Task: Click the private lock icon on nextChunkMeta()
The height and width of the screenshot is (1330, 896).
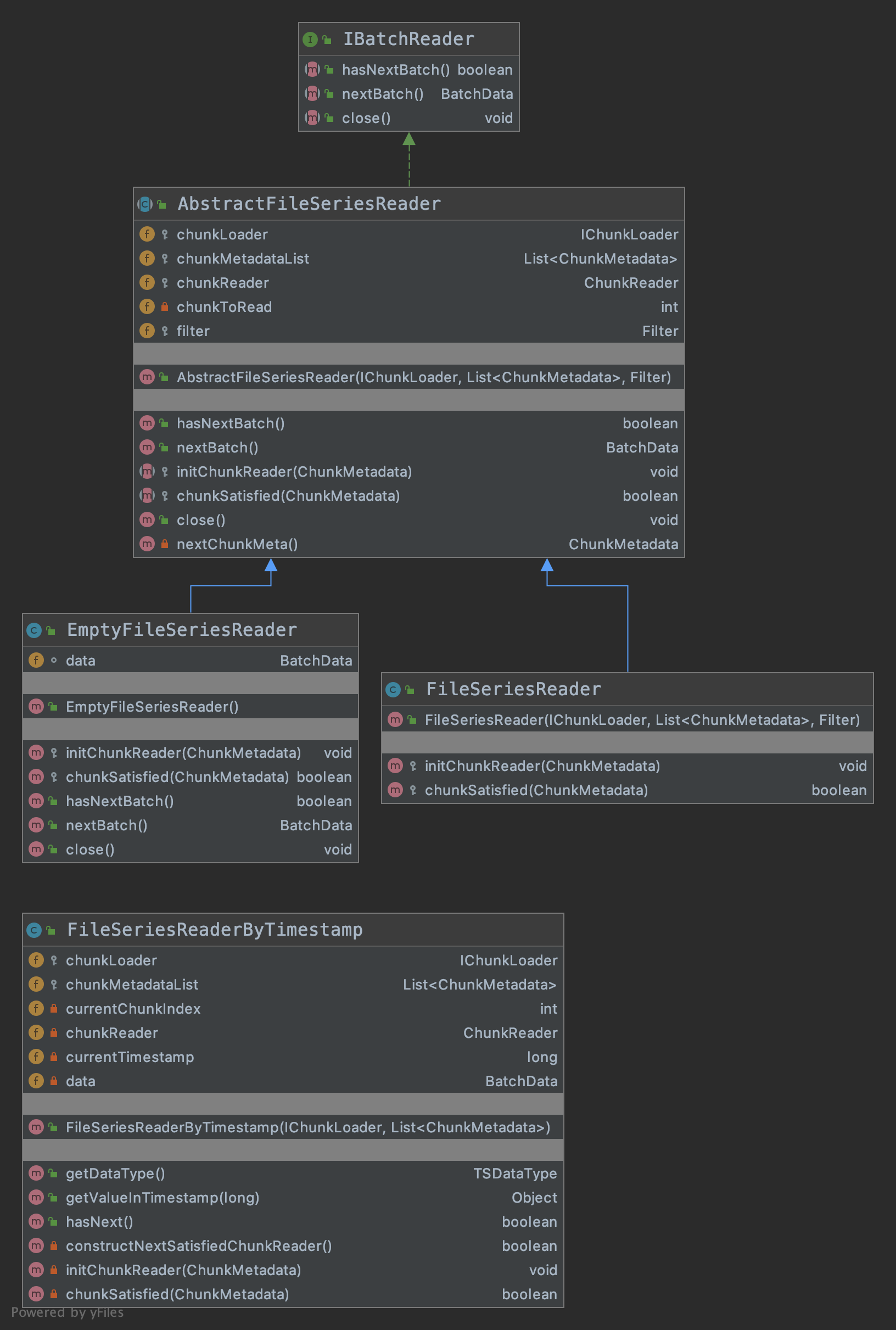Action: (165, 544)
